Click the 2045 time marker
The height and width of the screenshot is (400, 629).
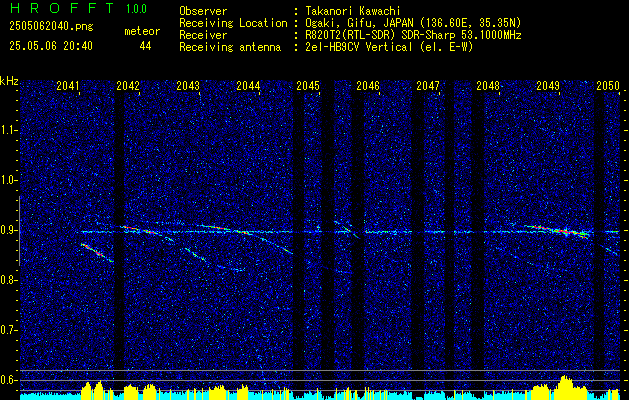308,85
